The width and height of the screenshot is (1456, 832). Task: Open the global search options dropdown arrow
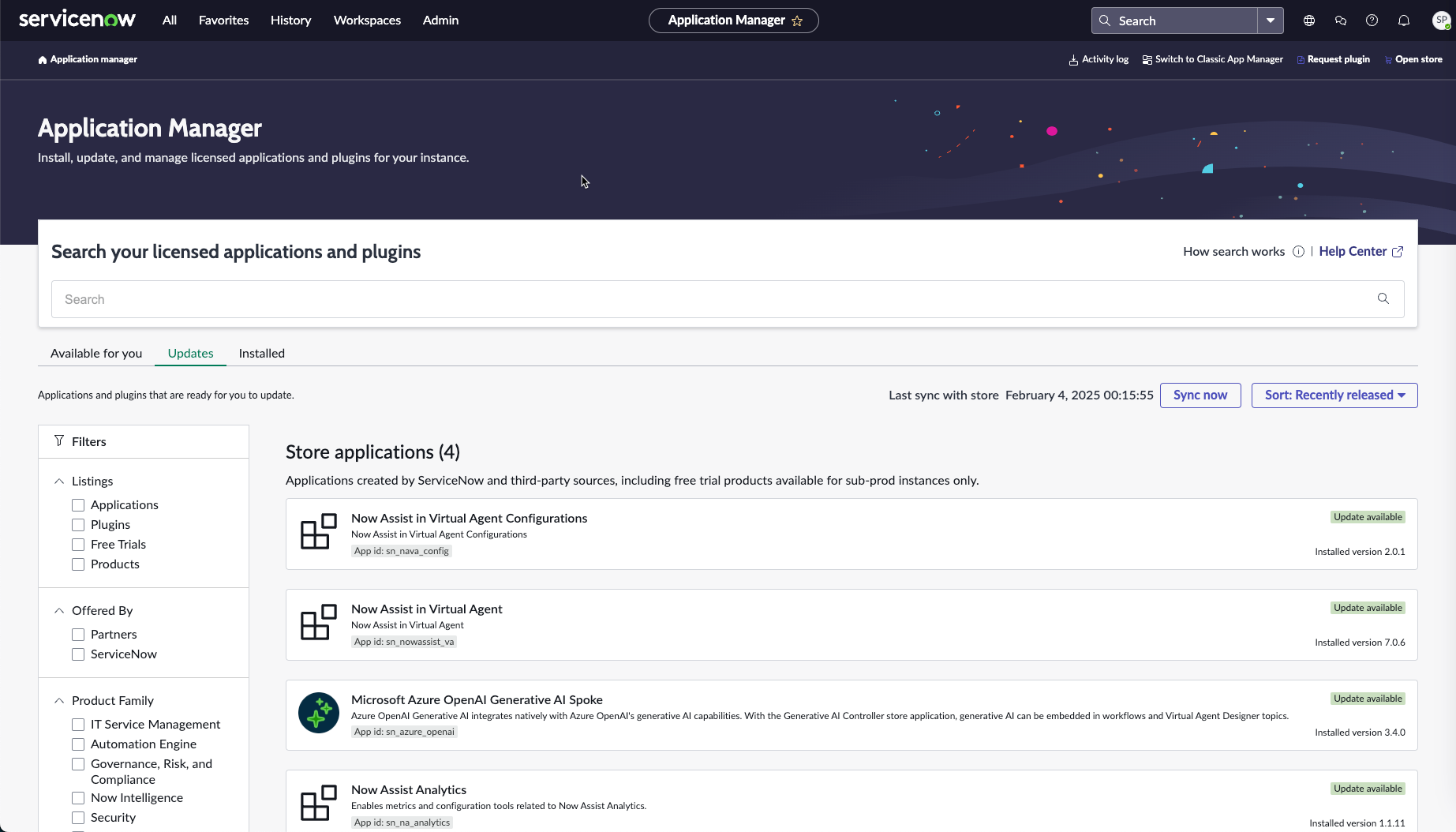pyautogui.click(x=1271, y=21)
